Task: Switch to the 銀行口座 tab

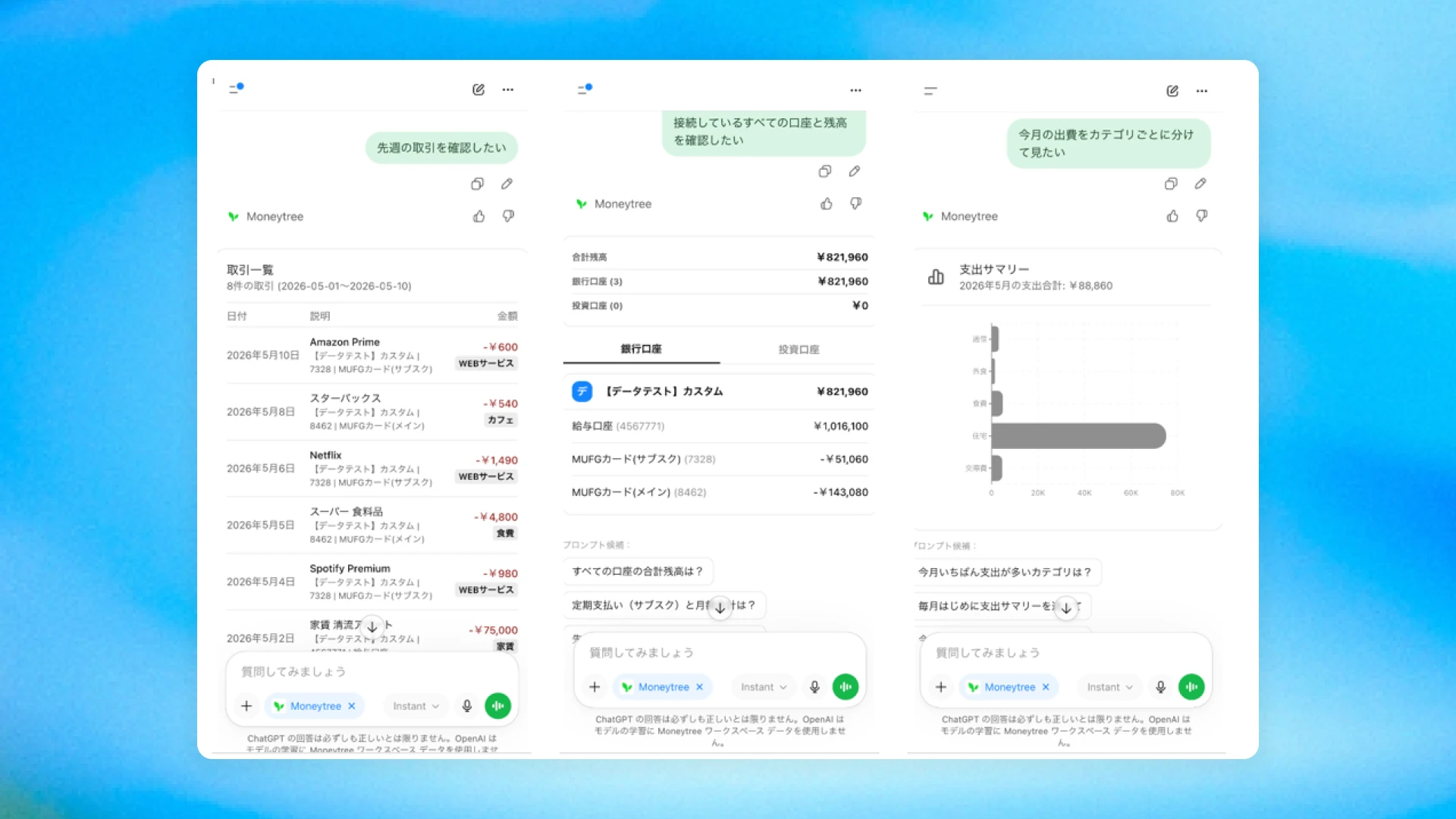Action: click(642, 349)
